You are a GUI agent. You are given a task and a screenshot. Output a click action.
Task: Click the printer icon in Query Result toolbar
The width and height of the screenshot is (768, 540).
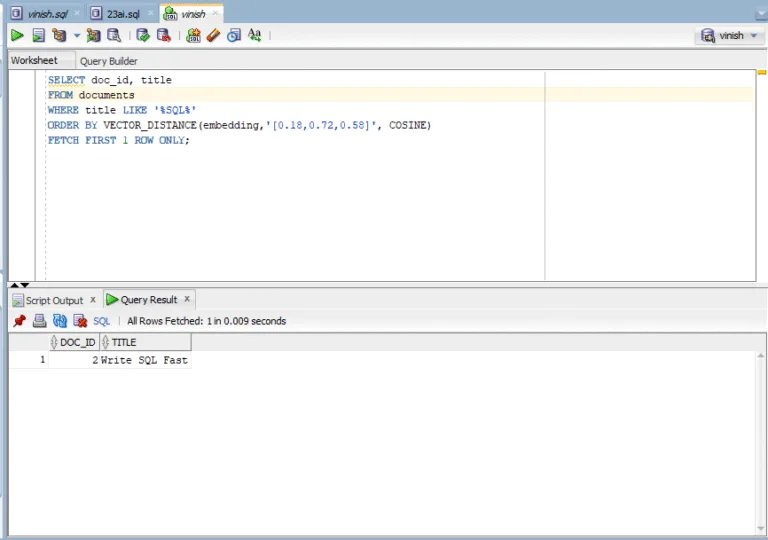coord(39,321)
